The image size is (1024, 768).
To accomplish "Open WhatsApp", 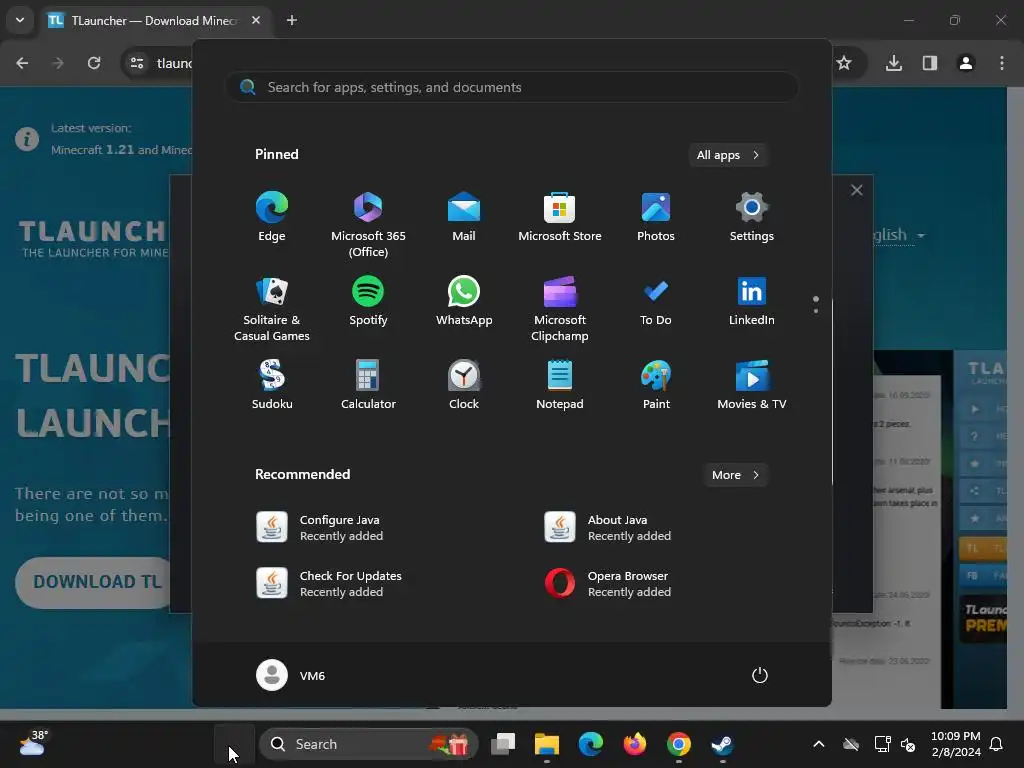I will (x=464, y=301).
